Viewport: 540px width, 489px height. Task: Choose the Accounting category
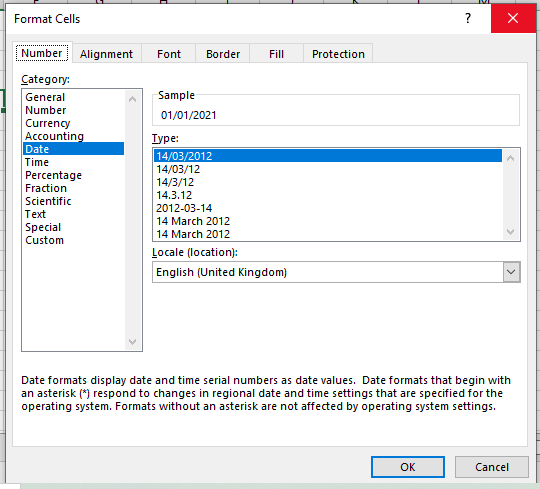coord(73,136)
